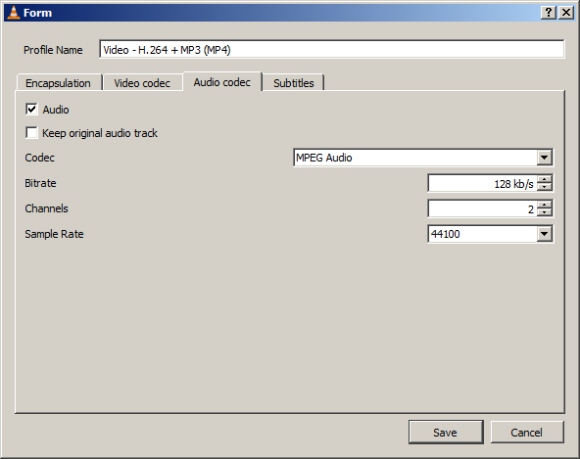
Task: Go to the Subtitles tab
Action: (294, 83)
